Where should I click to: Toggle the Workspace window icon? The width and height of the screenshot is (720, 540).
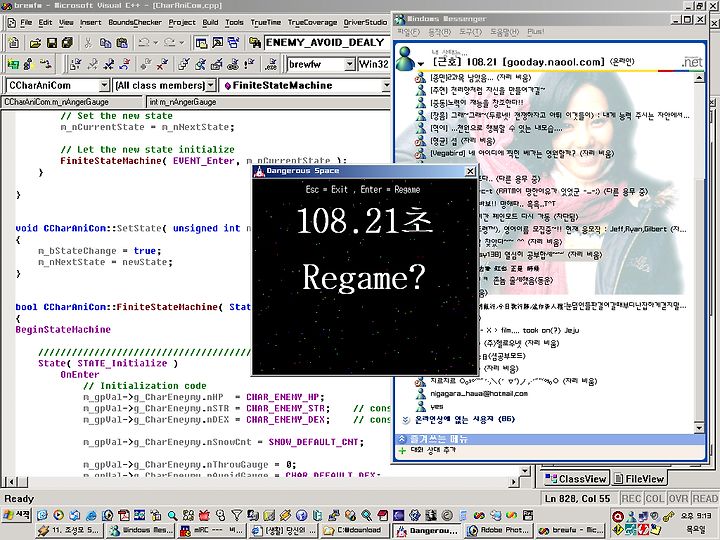pyautogui.click(x=201, y=43)
